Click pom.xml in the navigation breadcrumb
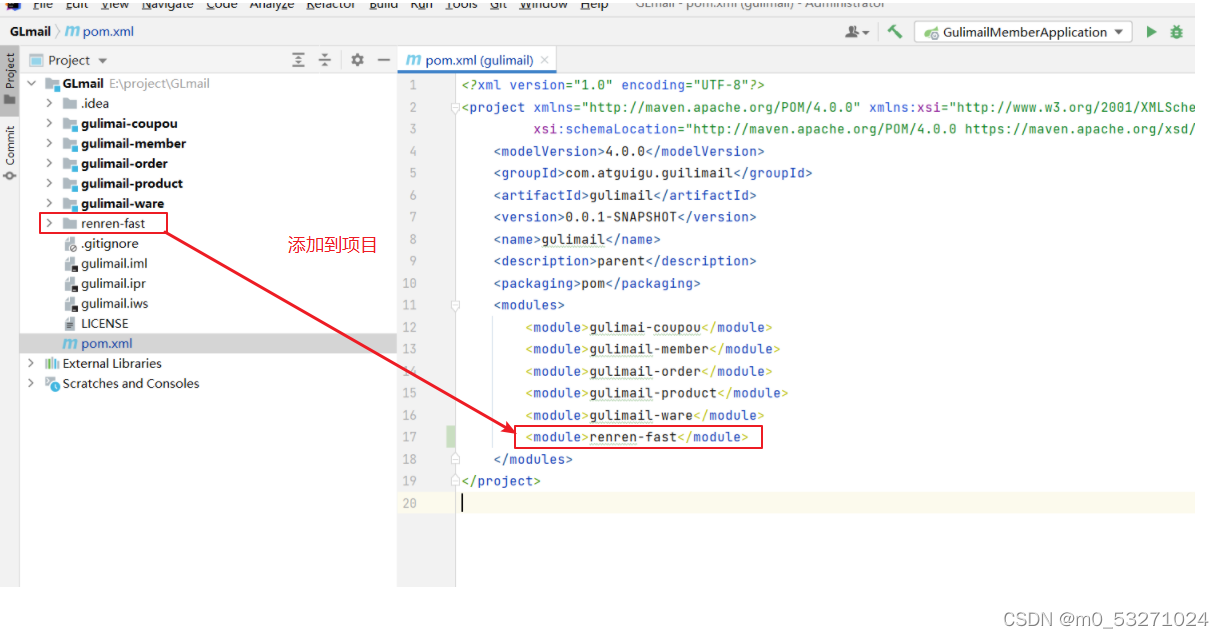 coord(100,32)
